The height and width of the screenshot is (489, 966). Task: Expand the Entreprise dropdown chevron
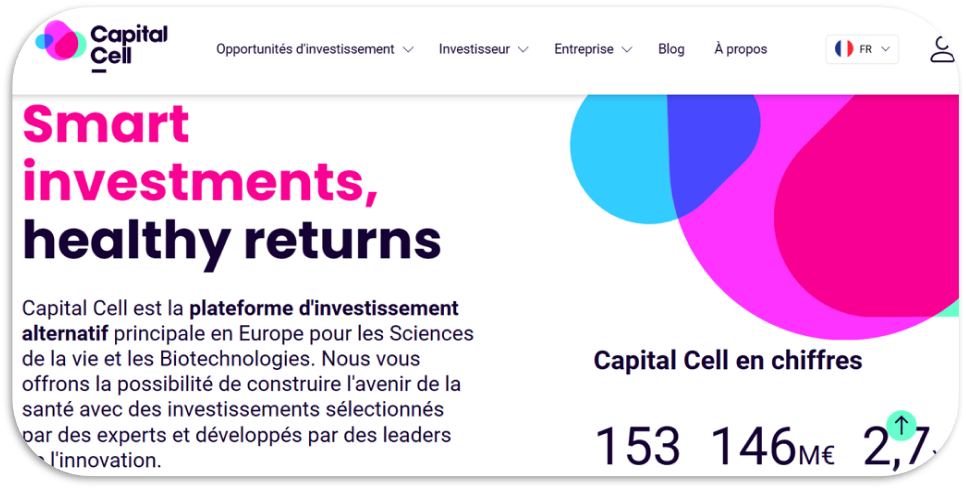click(627, 50)
